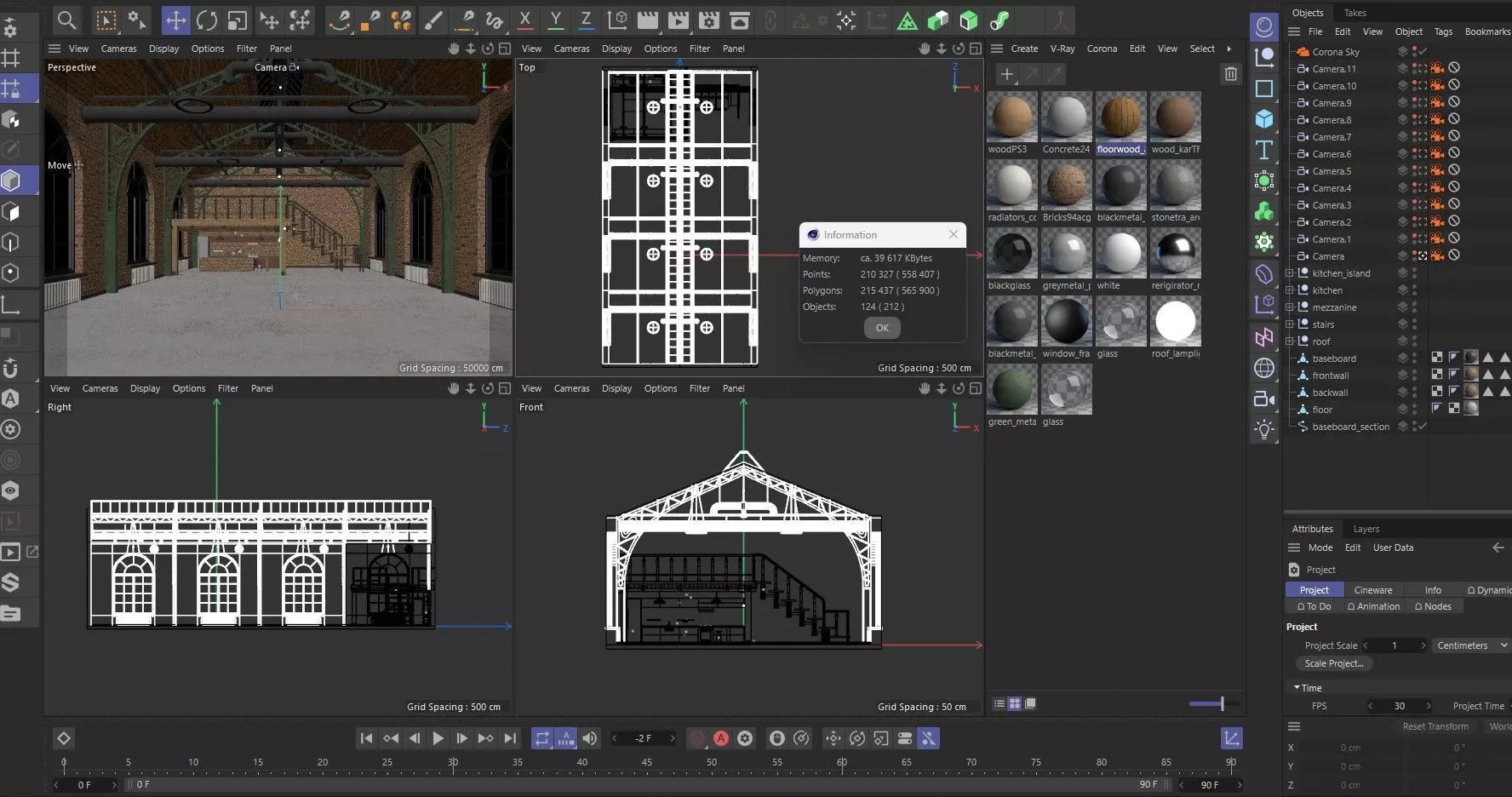Select the Rotate tool in top toolbar
Viewport: 1512px width, 797px height.
point(206,20)
